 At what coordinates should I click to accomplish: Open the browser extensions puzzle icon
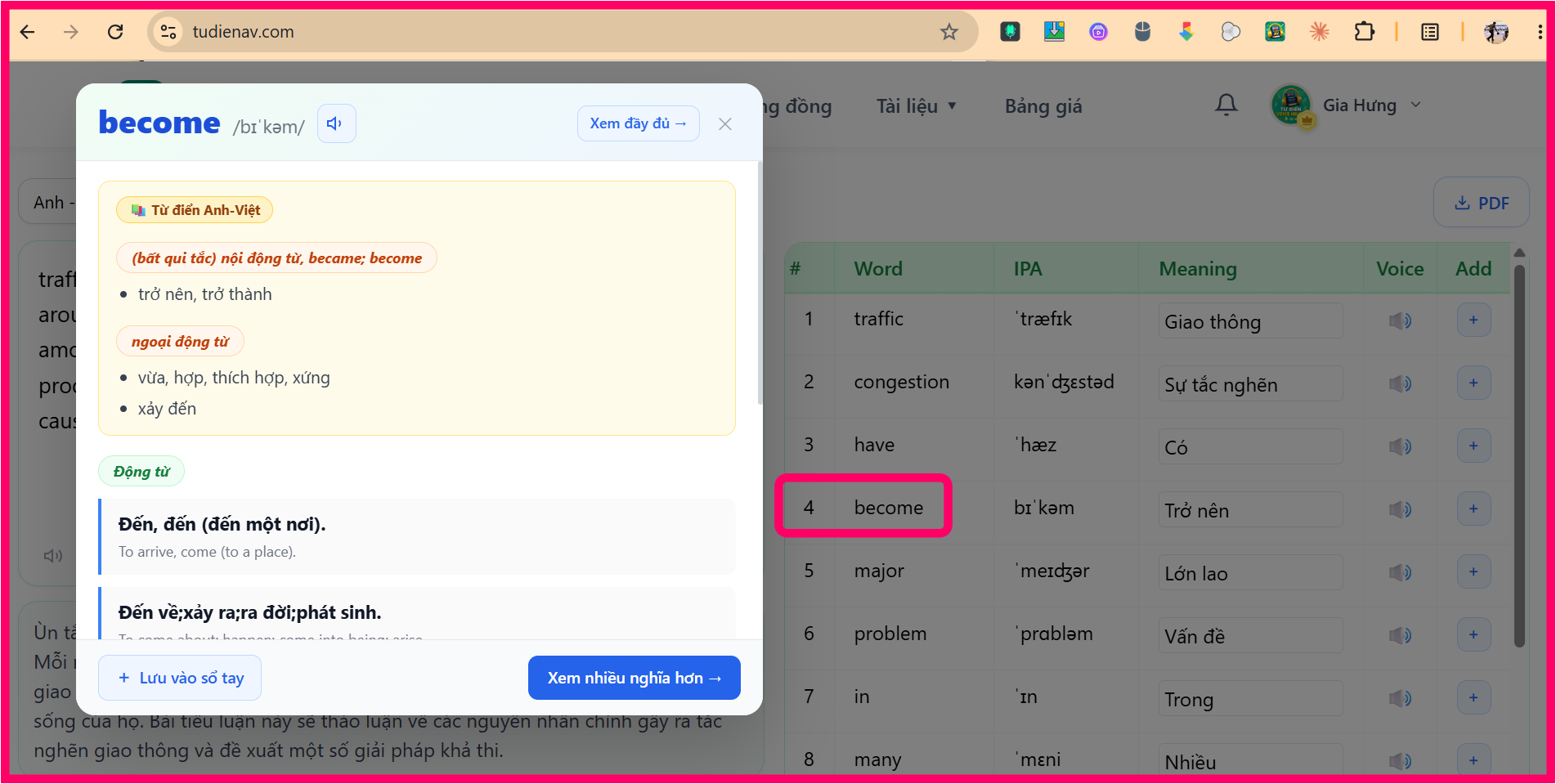tap(1364, 32)
